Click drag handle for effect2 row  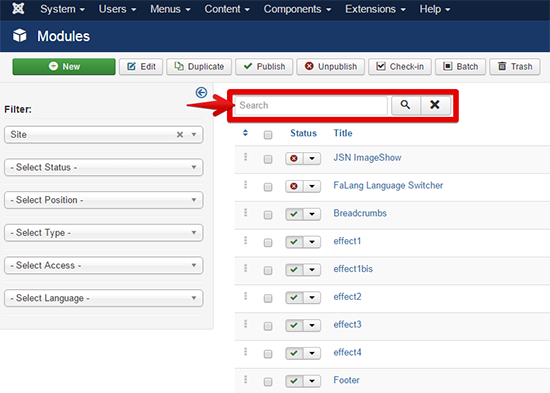click(246, 296)
